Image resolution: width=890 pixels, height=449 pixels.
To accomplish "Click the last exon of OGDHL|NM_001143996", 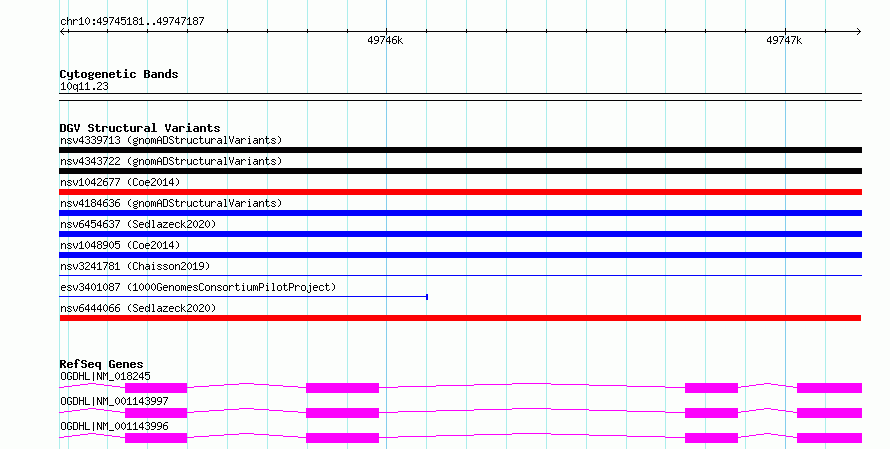I will (x=829, y=438).
